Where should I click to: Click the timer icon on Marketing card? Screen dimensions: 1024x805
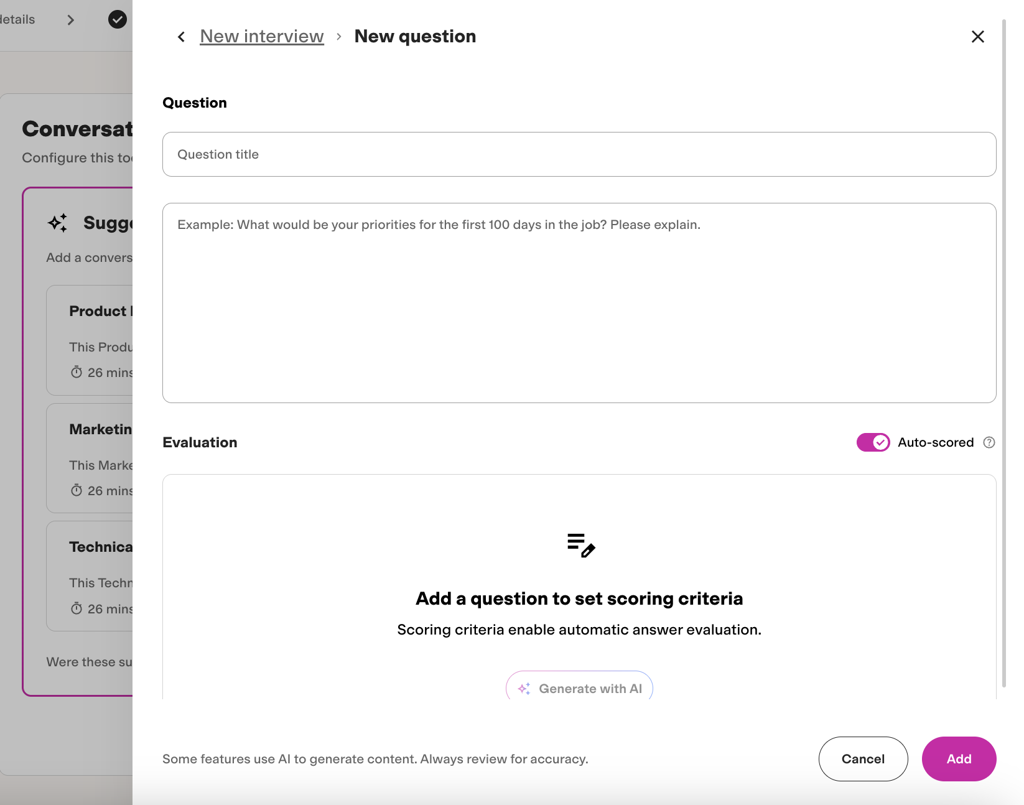click(x=76, y=490)
